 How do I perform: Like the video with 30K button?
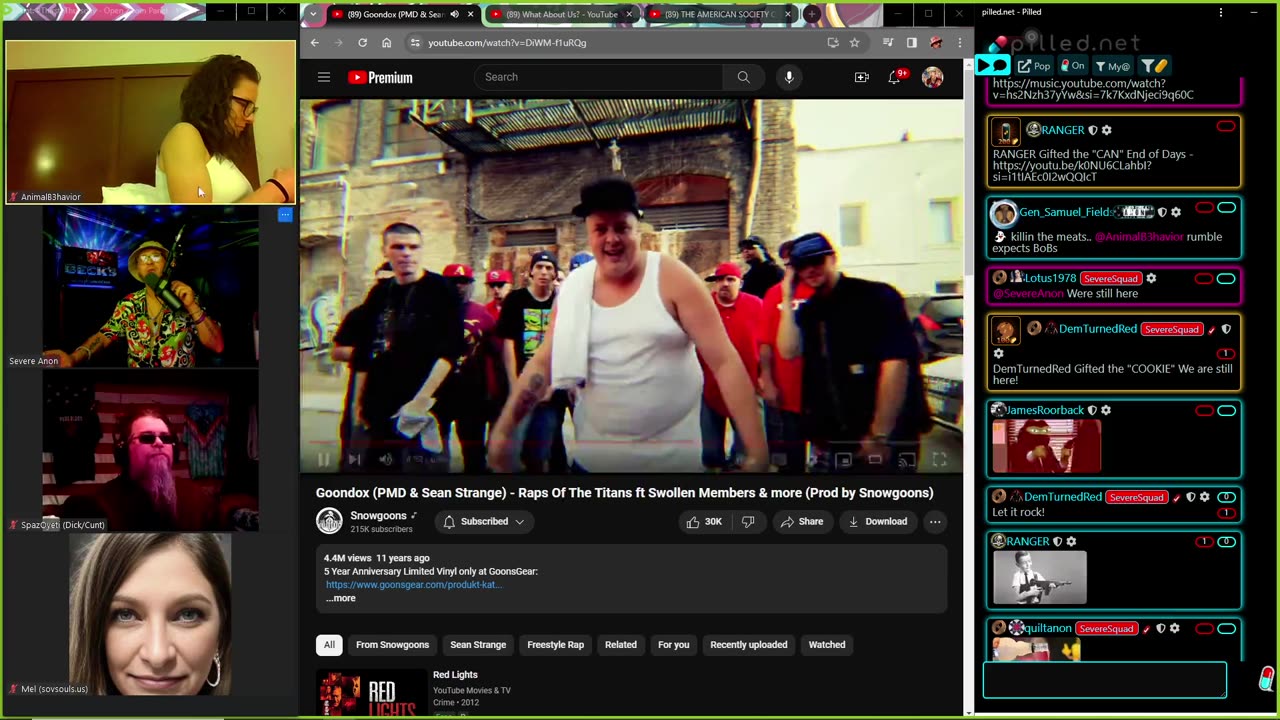tap(704, 521)
